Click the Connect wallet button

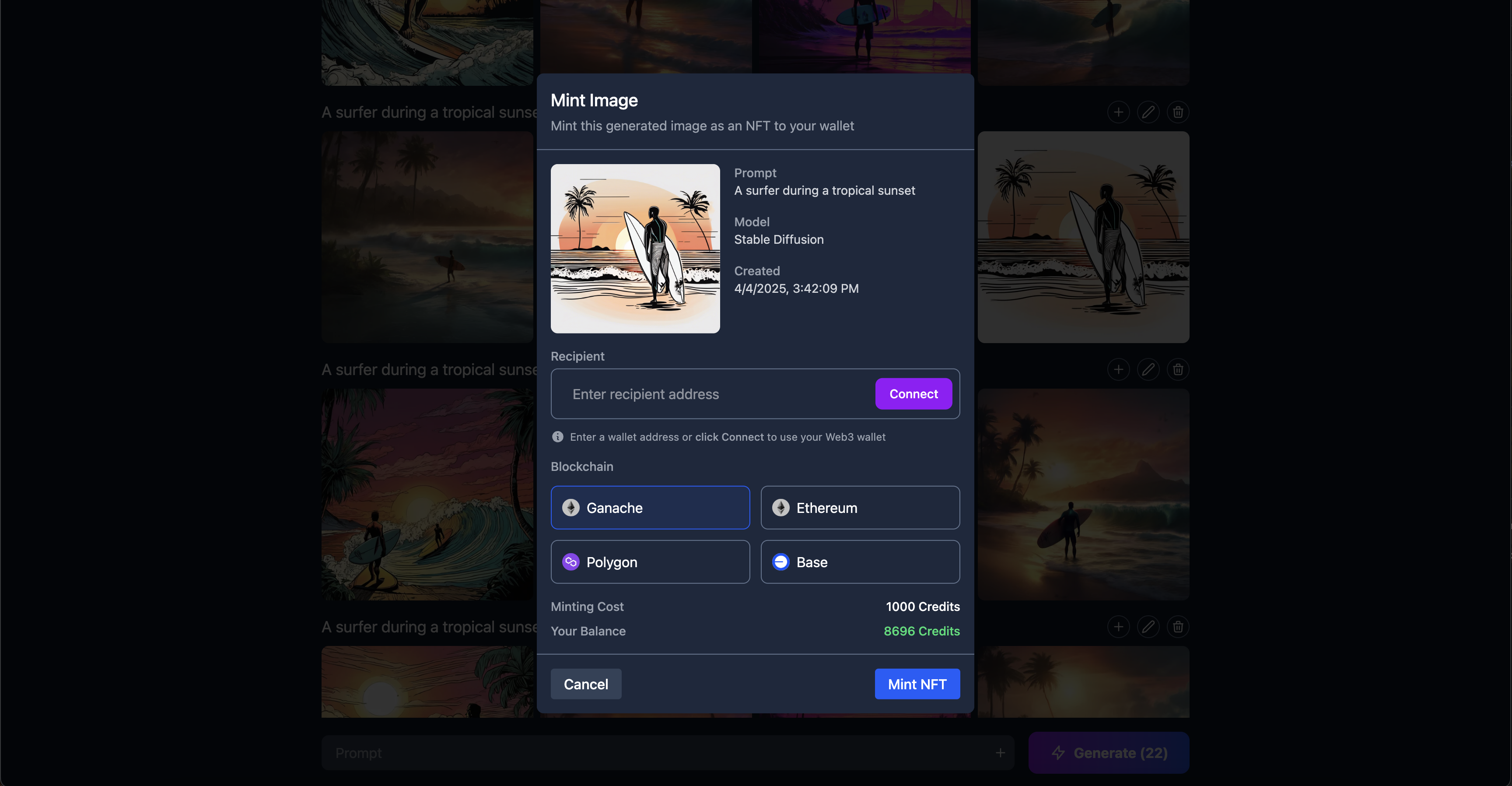click(x=913, y=394)
